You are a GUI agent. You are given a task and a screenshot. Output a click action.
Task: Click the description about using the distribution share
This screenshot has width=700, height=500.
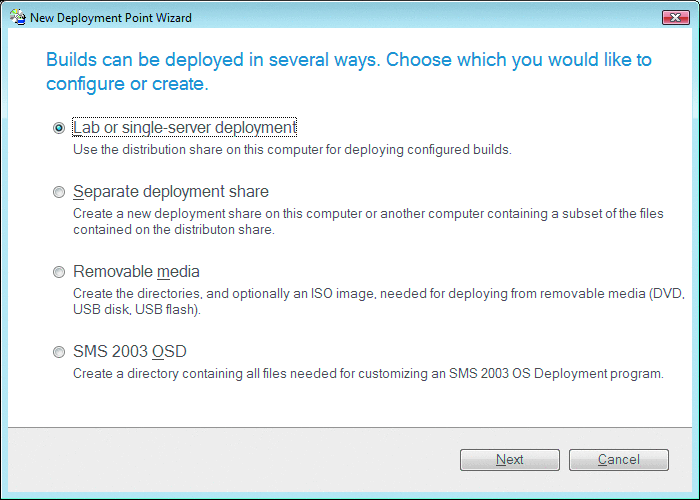click(292, 149)
